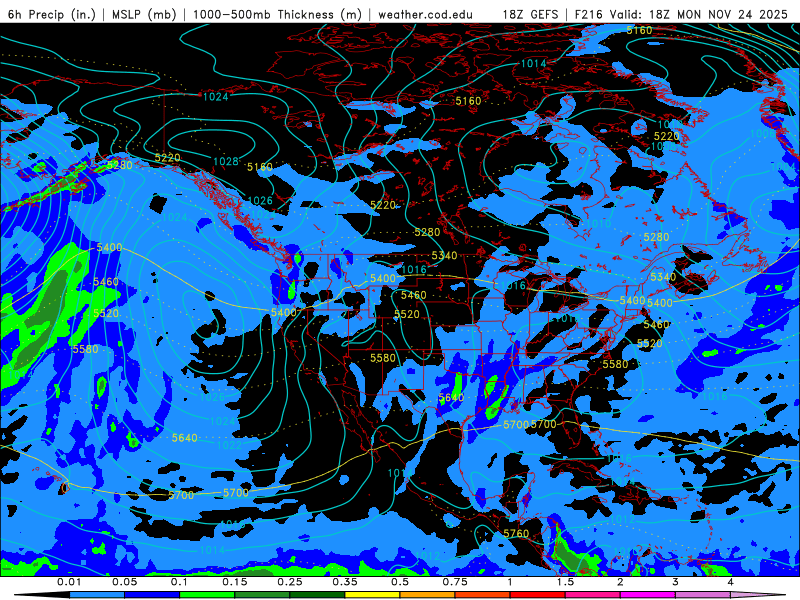
Task: Click the 1028 pressure contour label
Action: 226,162
